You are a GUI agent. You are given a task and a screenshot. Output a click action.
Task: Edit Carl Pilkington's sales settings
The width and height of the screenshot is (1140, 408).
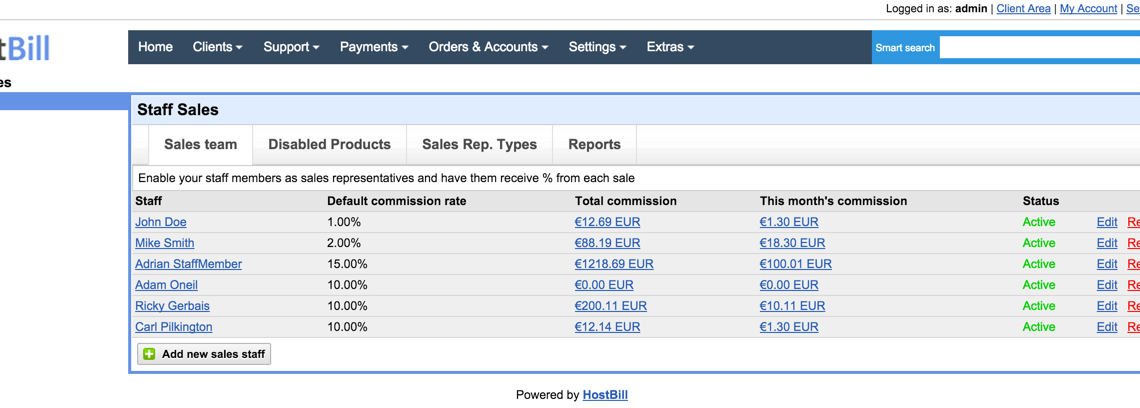(x=1107, y=327)
